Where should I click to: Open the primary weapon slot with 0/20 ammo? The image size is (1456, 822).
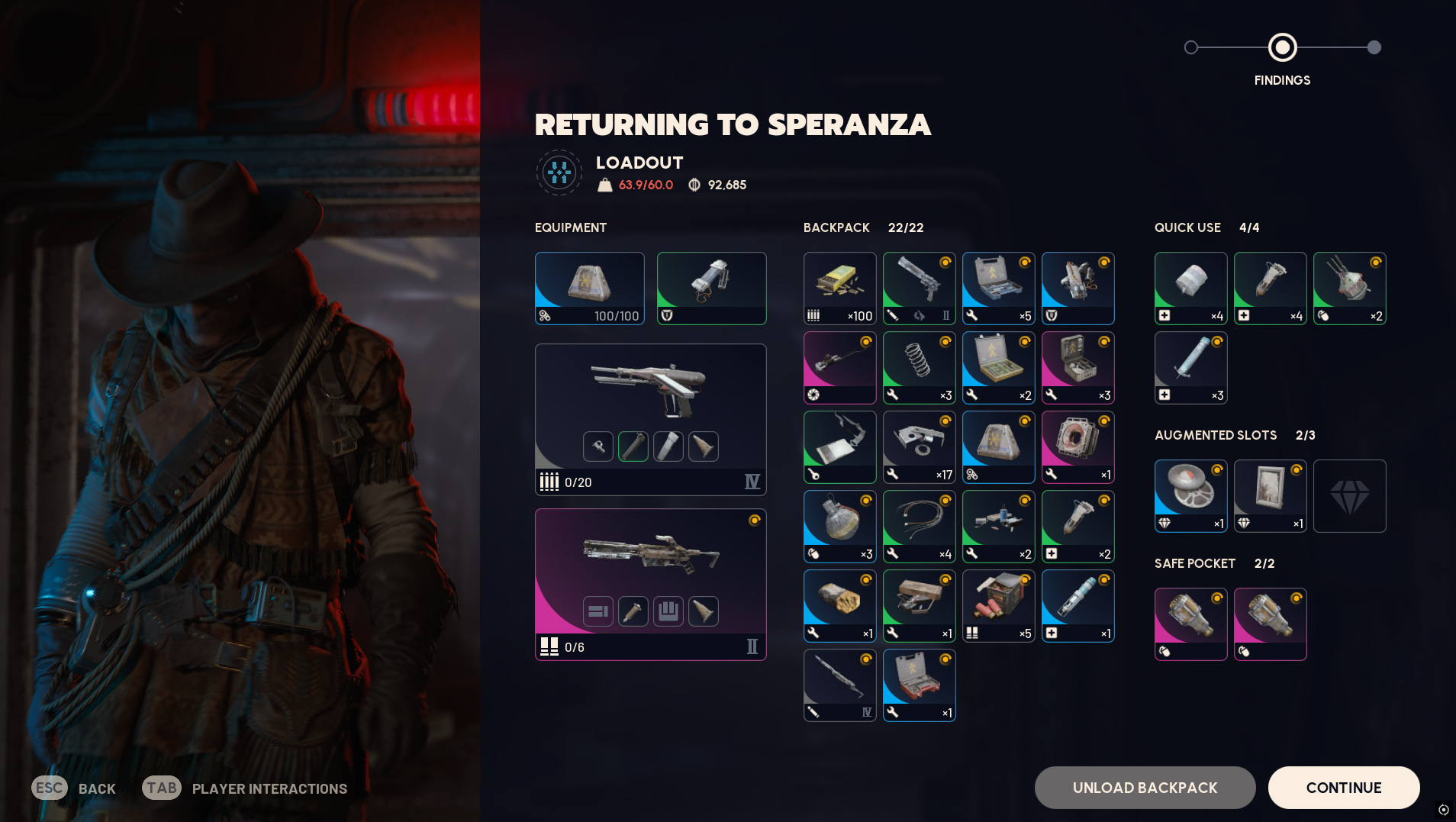pyautogui.click(x=650, y=420)
